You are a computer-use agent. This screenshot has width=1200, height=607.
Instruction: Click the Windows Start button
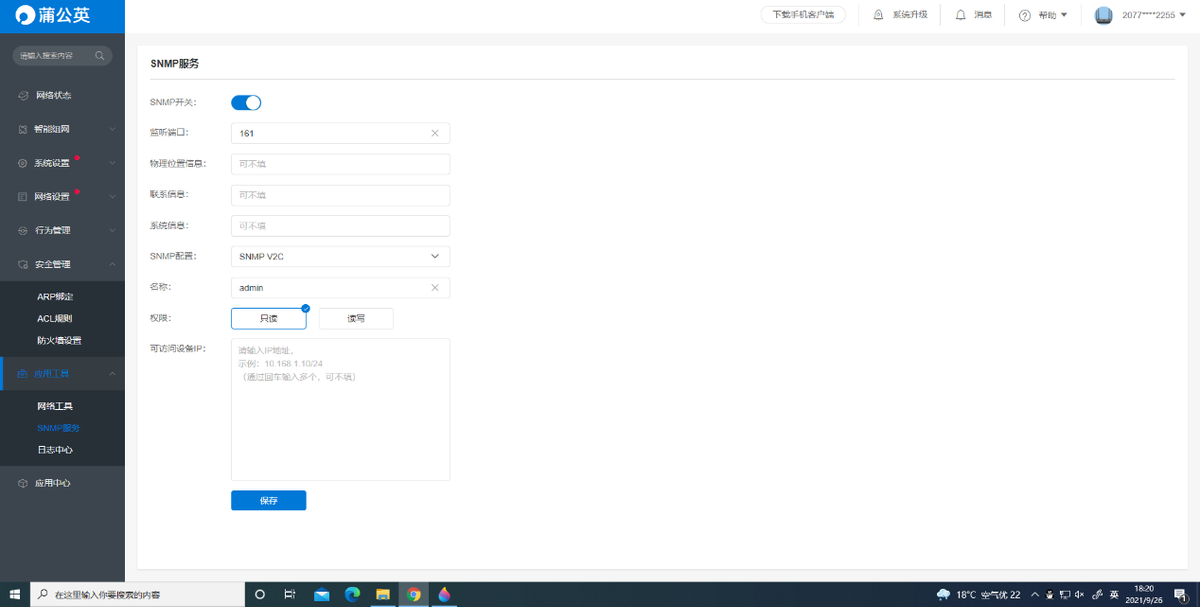click(x=15, y=594)
